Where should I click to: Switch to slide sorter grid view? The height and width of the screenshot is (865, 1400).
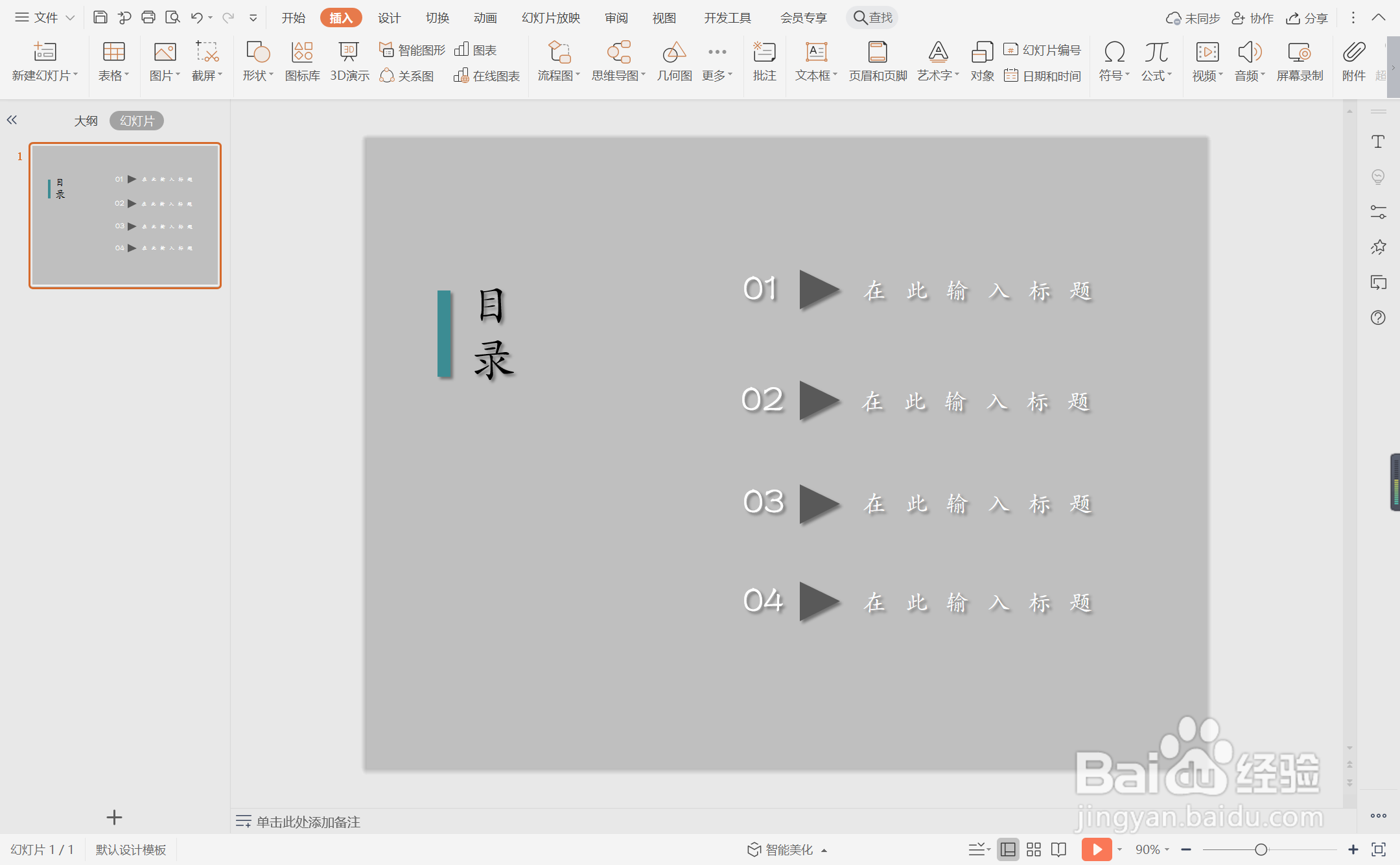1034,849
